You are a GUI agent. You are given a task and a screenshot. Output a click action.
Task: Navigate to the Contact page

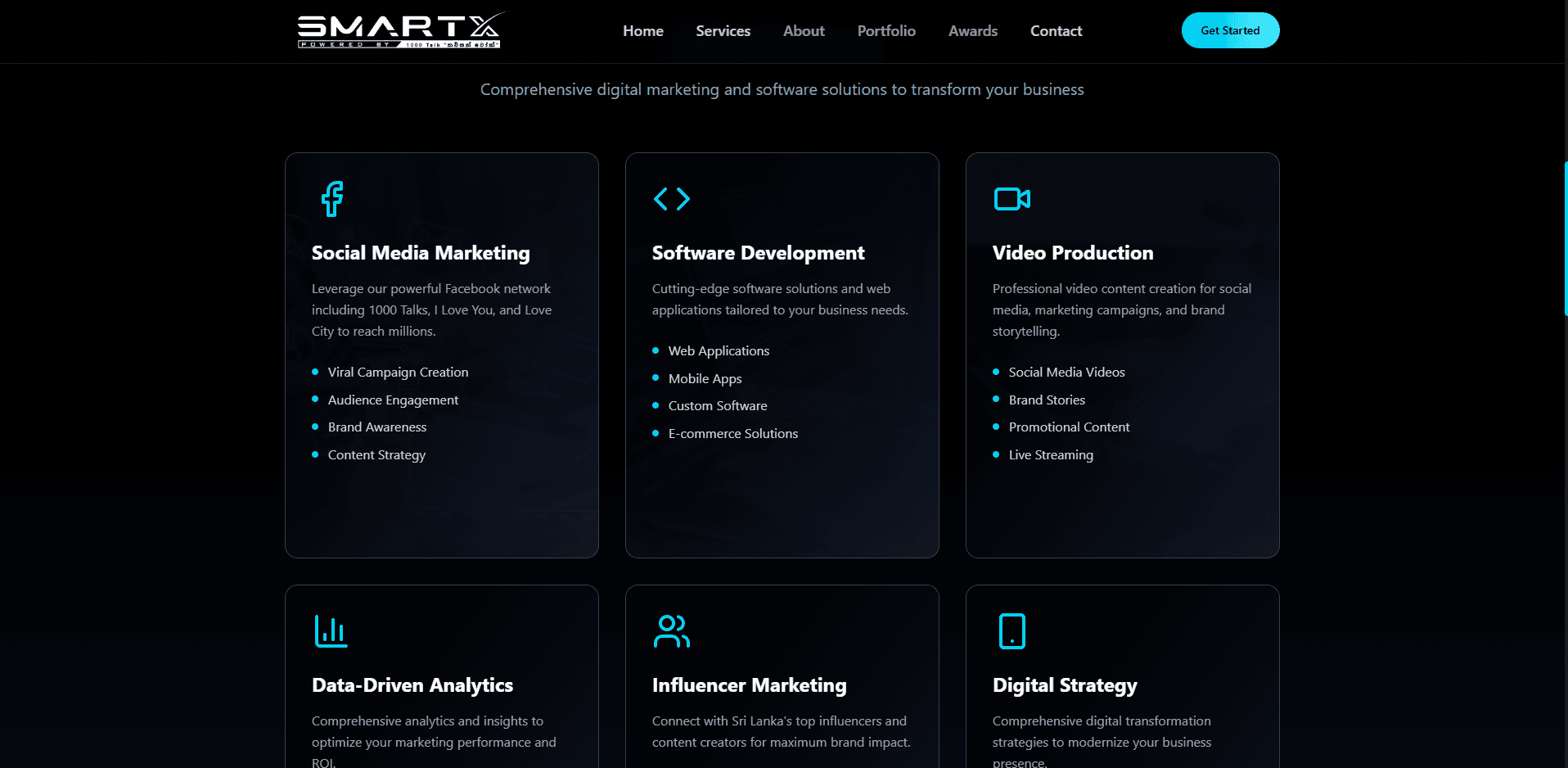[1056, 31]
